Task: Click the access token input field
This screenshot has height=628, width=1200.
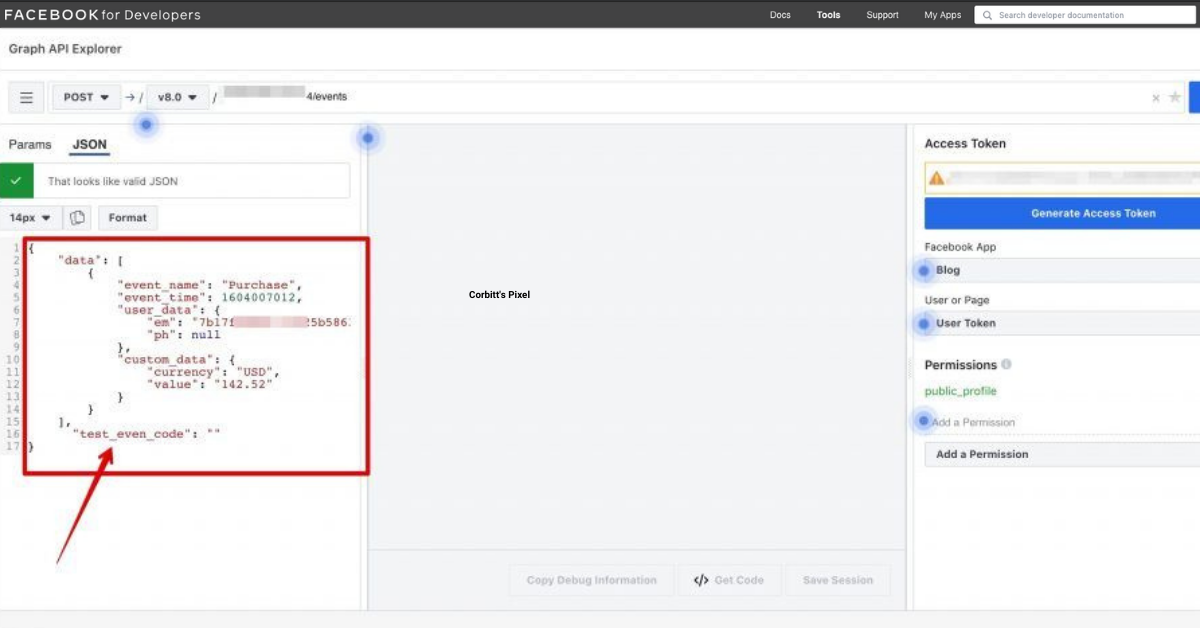Action: coord(1062,178)
